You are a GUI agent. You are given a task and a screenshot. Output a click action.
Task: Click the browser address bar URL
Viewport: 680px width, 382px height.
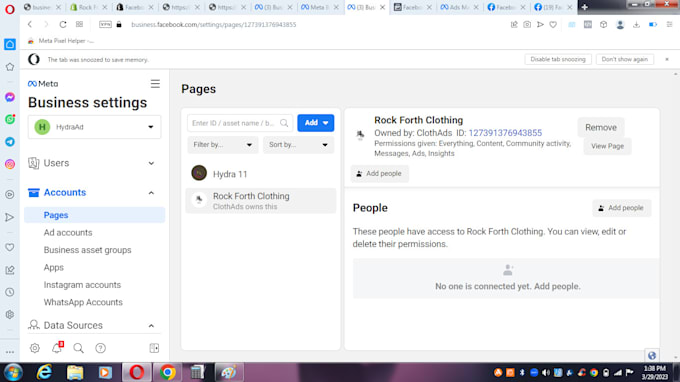click(214, 25)
